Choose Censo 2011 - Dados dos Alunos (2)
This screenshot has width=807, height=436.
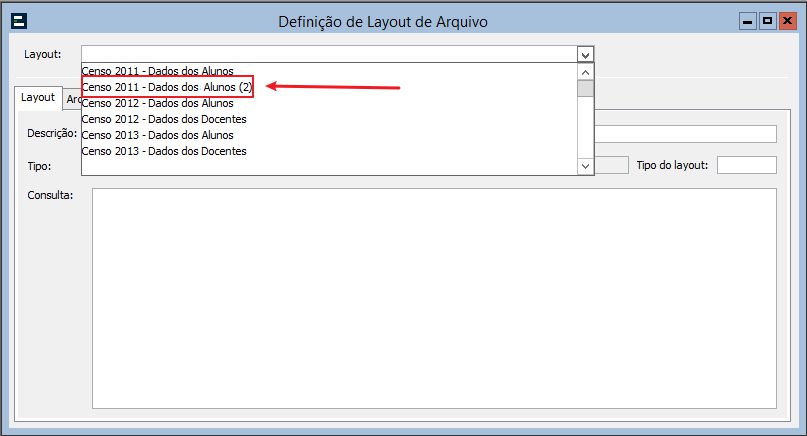tap(330, 87)
